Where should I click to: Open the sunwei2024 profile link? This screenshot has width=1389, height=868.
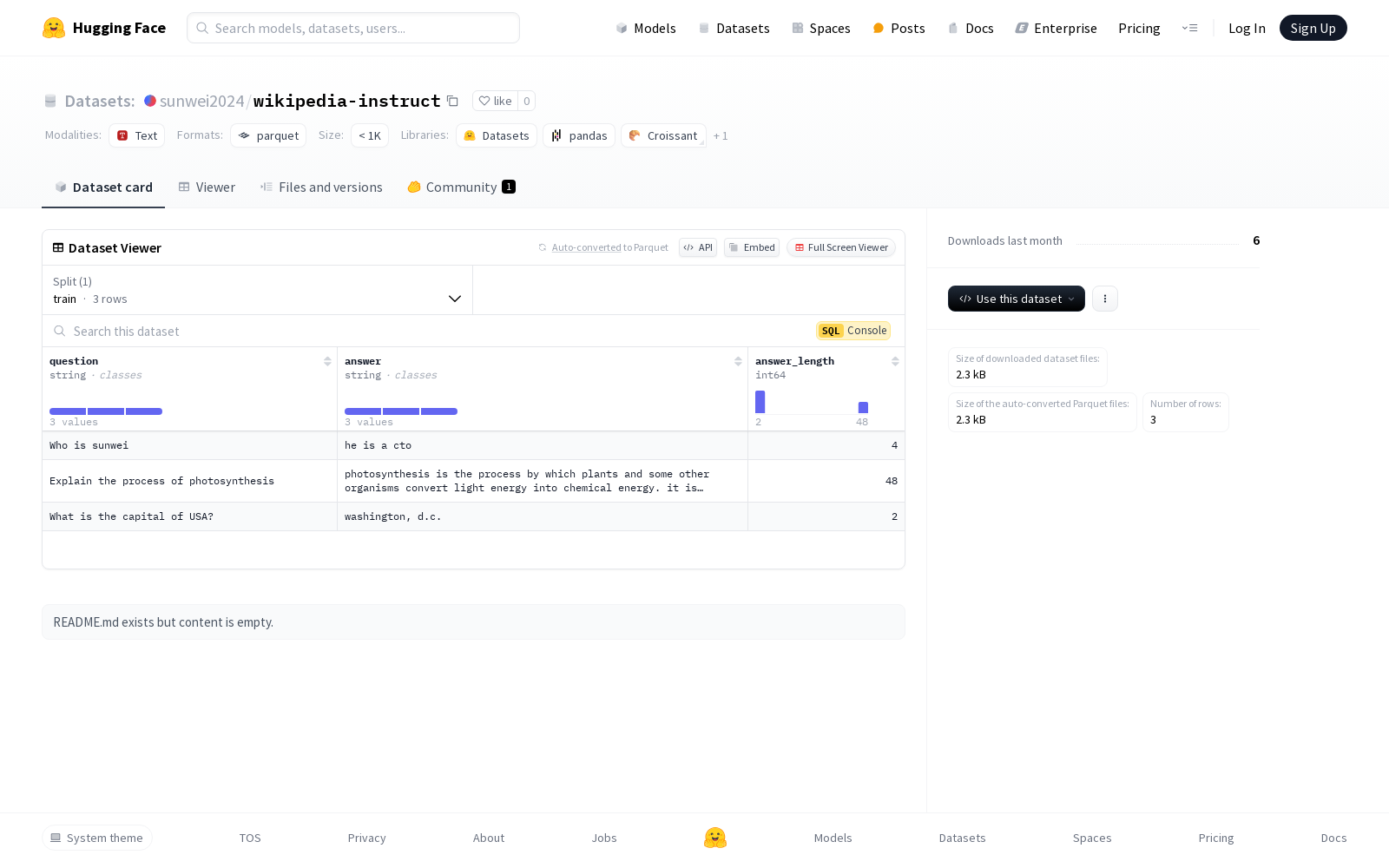202,101
